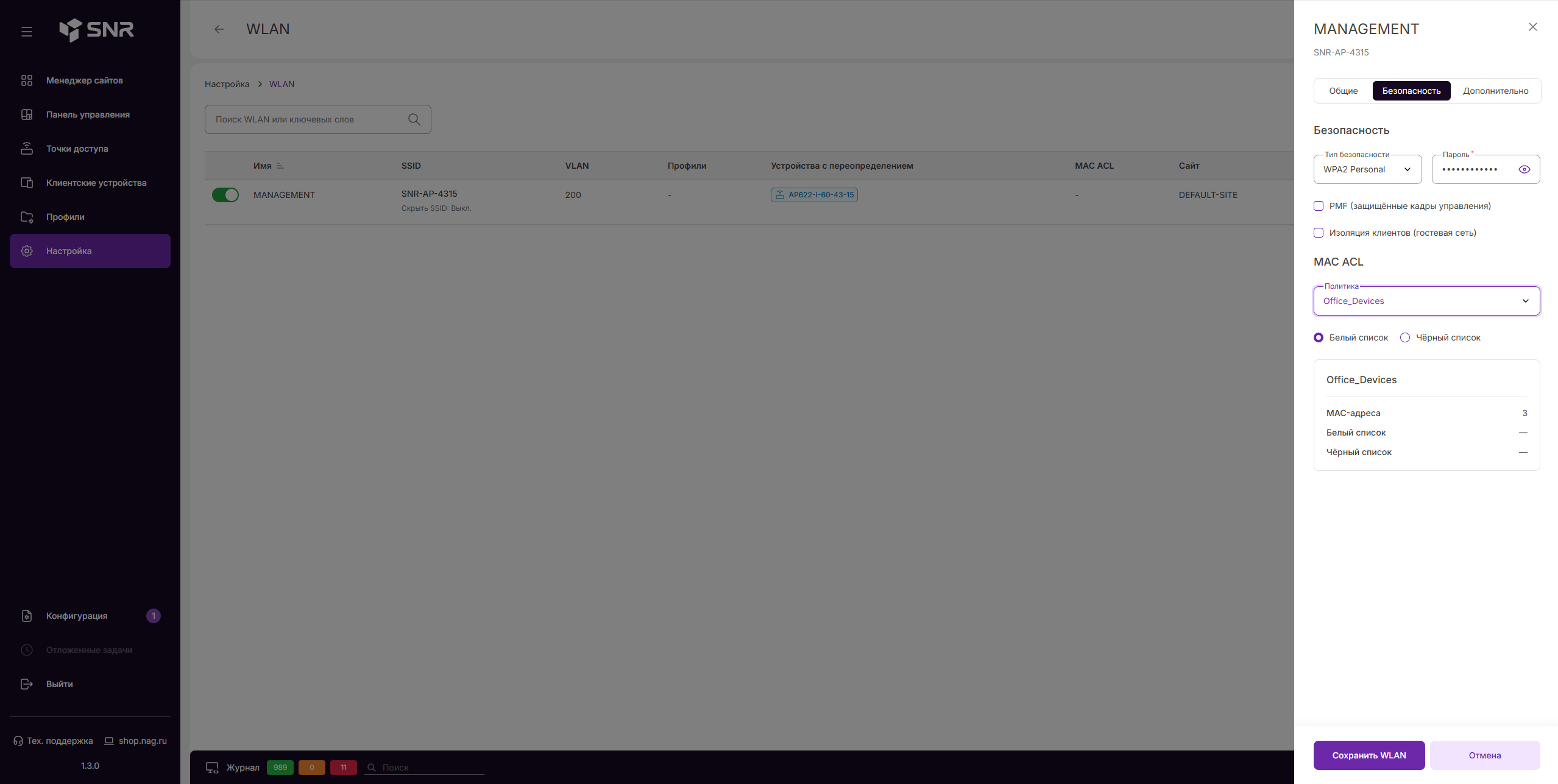Screen dimensions: 1558x784
Task: Go to Панель управления
Action: [90, 115]
